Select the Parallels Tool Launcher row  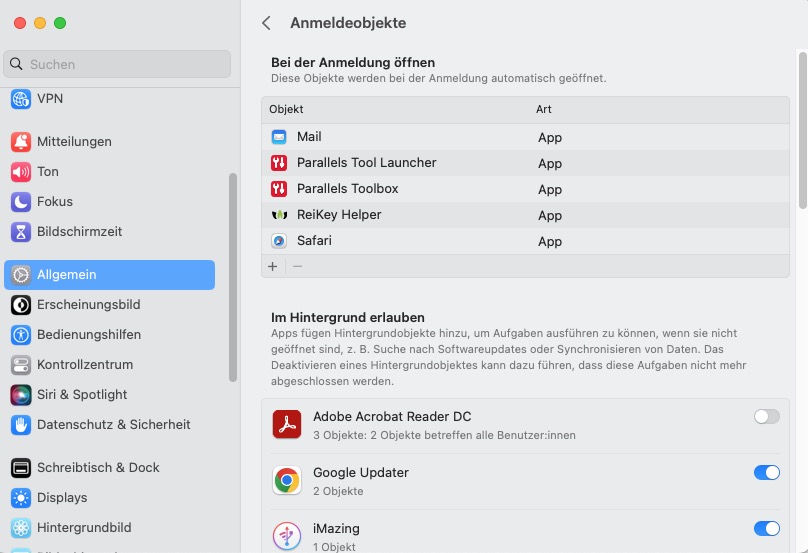tap(525, 163)
